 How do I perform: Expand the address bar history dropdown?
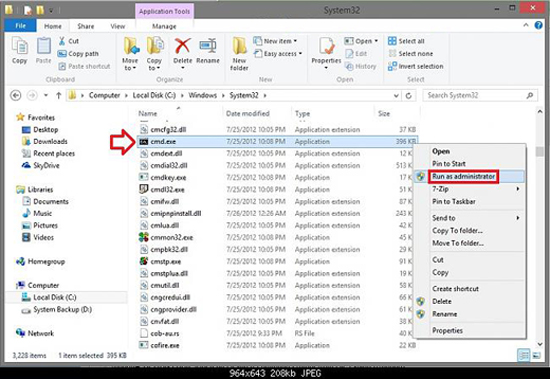click(396, 95)
